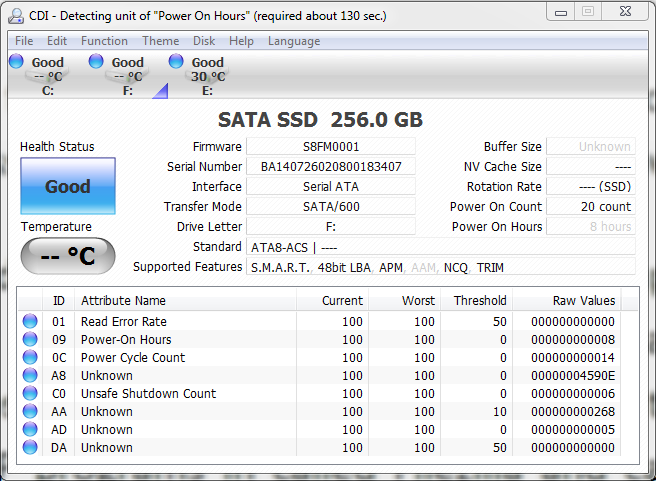Screen dimensions: 656x481
Task: Open the Function menu
Action: click(104, 41)
